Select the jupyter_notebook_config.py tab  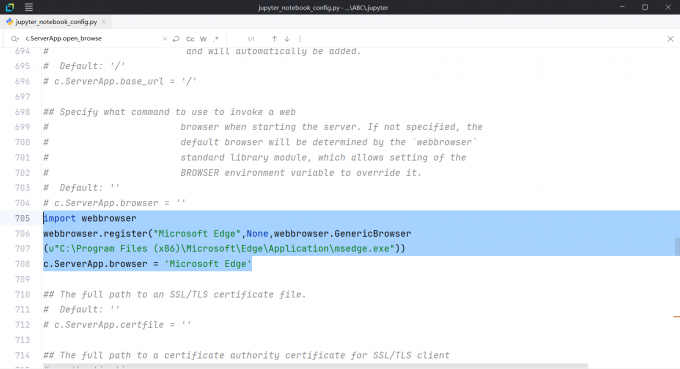[x=56, y=22]
